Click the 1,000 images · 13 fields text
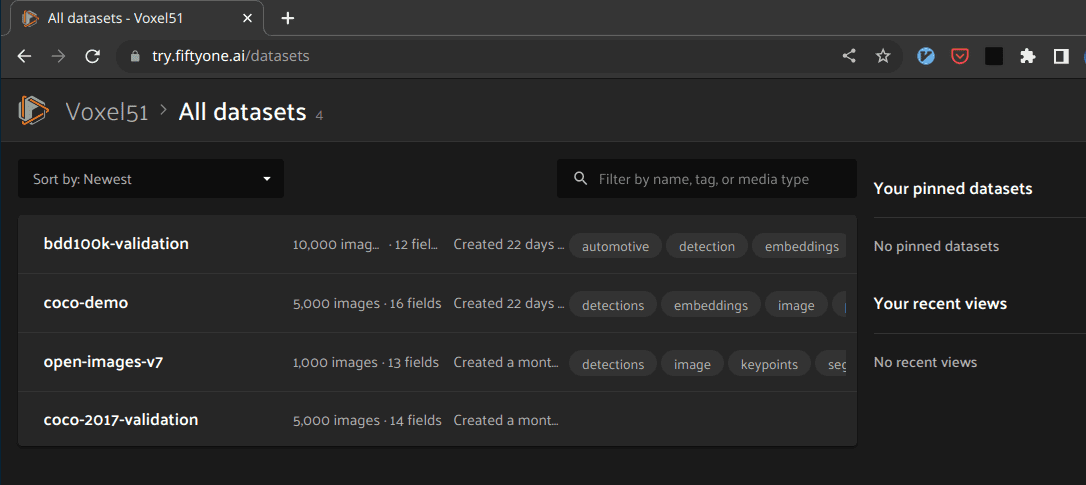 (x=366, y=362)
